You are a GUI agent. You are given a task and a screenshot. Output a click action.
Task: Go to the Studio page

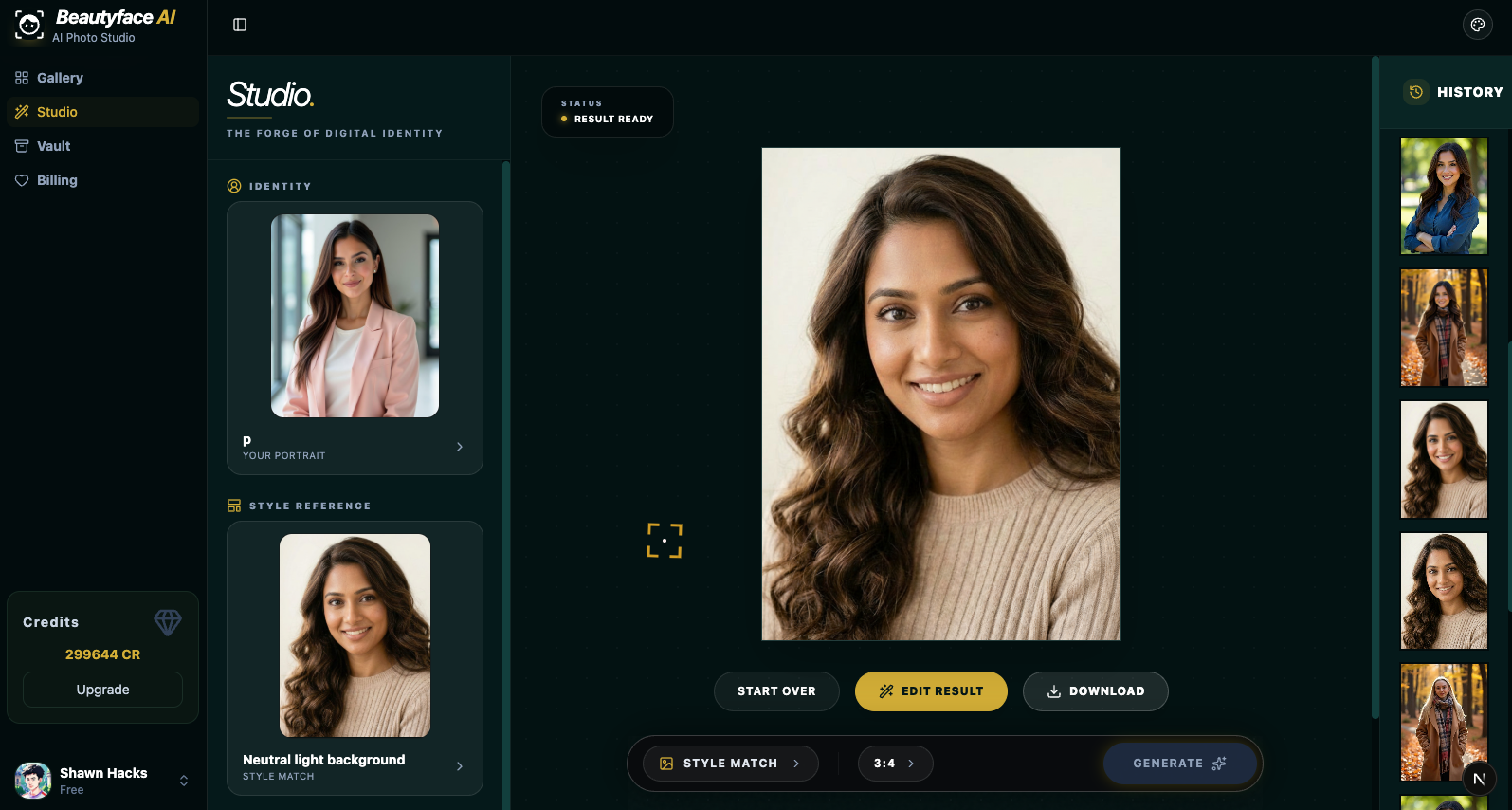coord(102,112)
